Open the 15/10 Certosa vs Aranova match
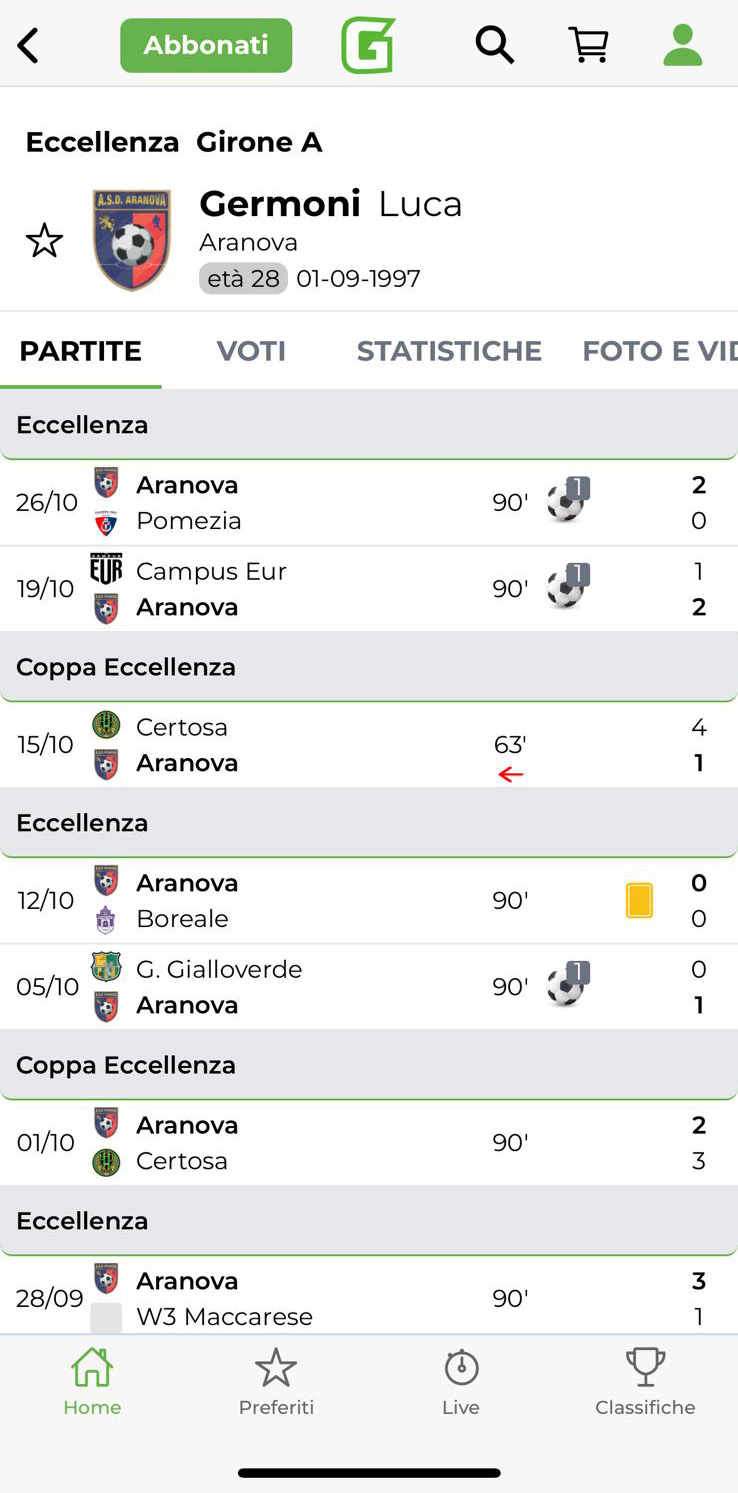 (300, 745)
